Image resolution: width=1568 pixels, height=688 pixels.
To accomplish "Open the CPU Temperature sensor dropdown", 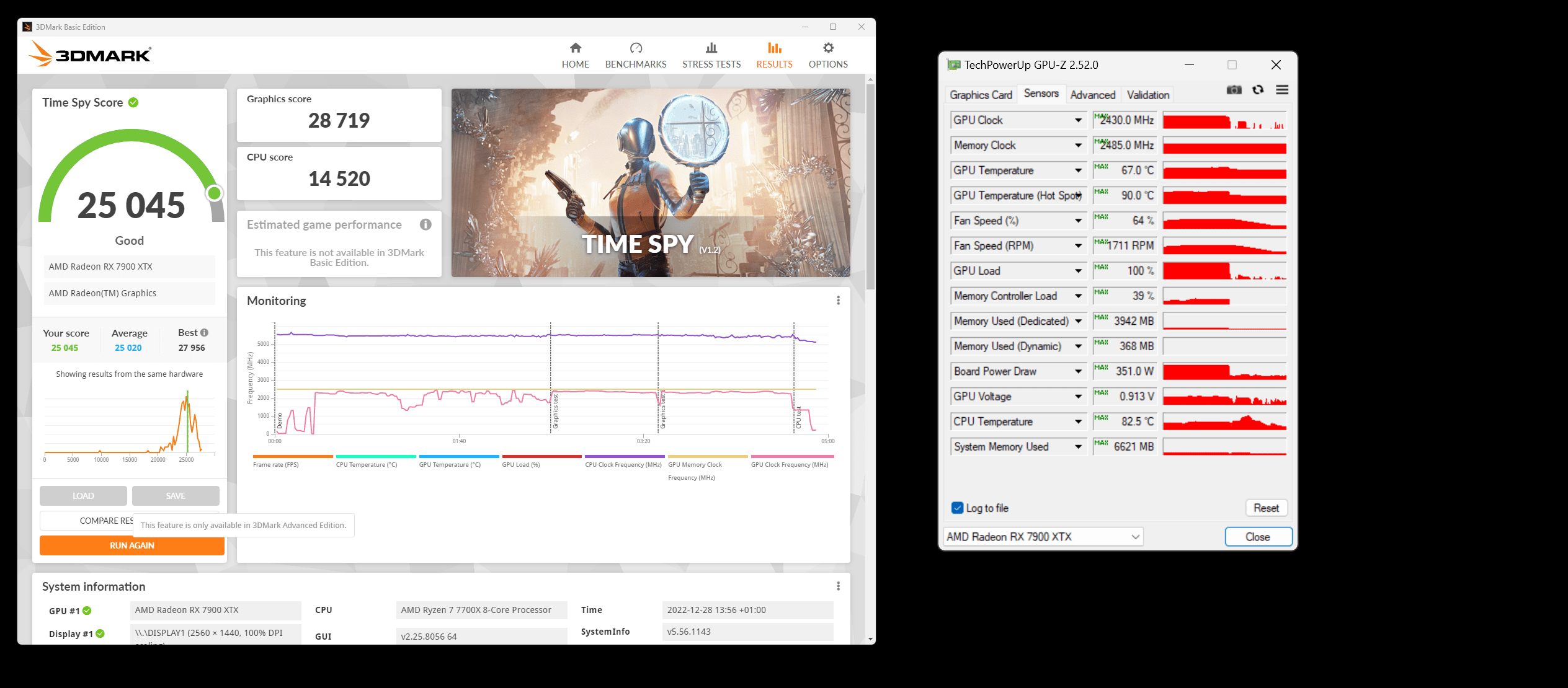I will tap(1079, 421).
